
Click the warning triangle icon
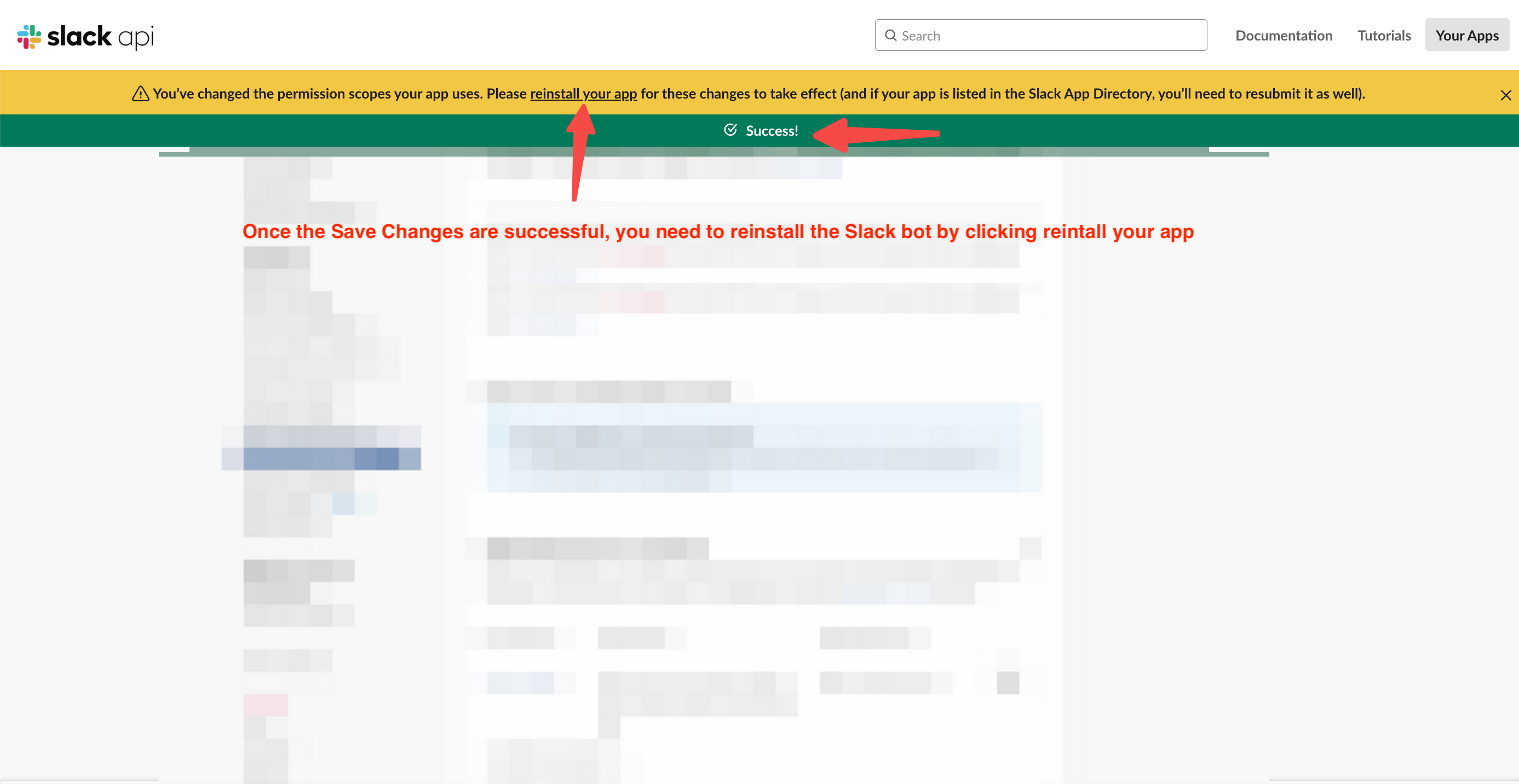[x=140, y=93]
